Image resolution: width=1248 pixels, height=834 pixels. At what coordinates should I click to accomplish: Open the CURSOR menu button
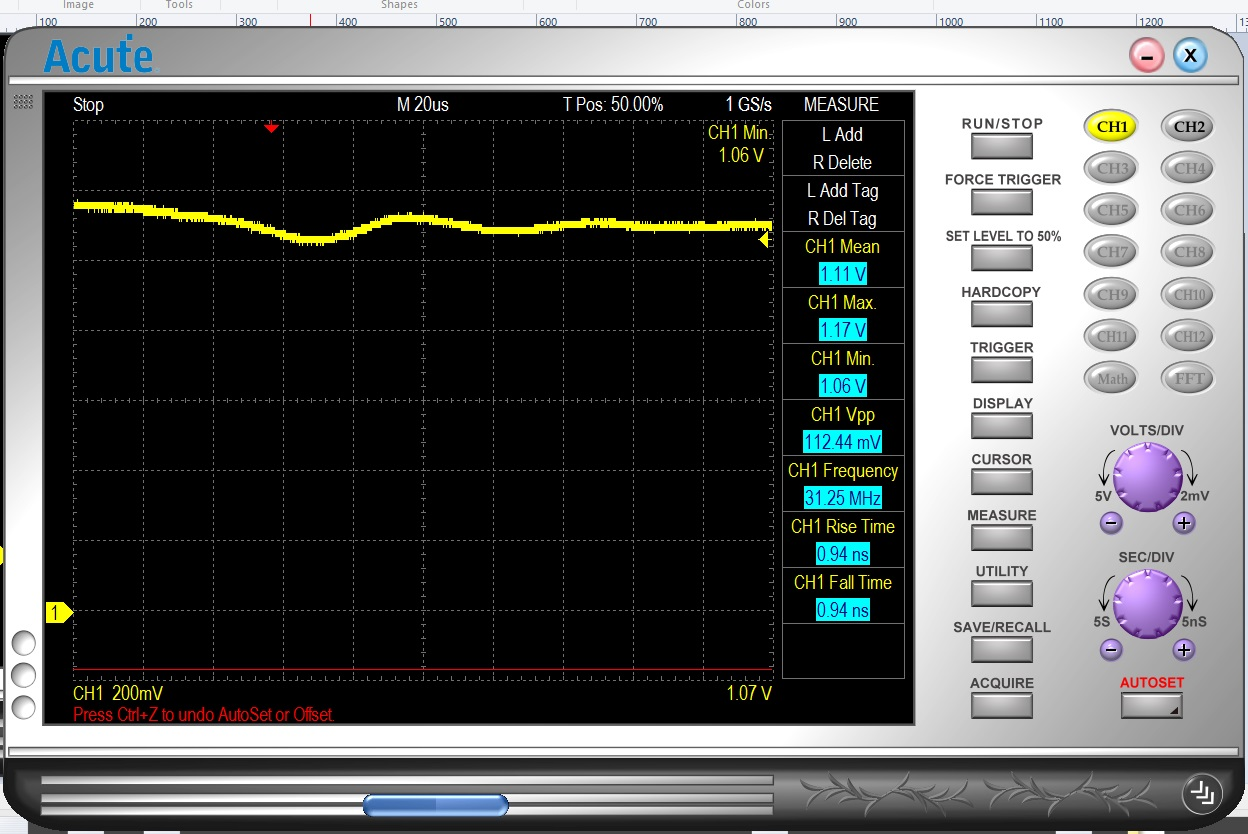tap(1002, 482)
